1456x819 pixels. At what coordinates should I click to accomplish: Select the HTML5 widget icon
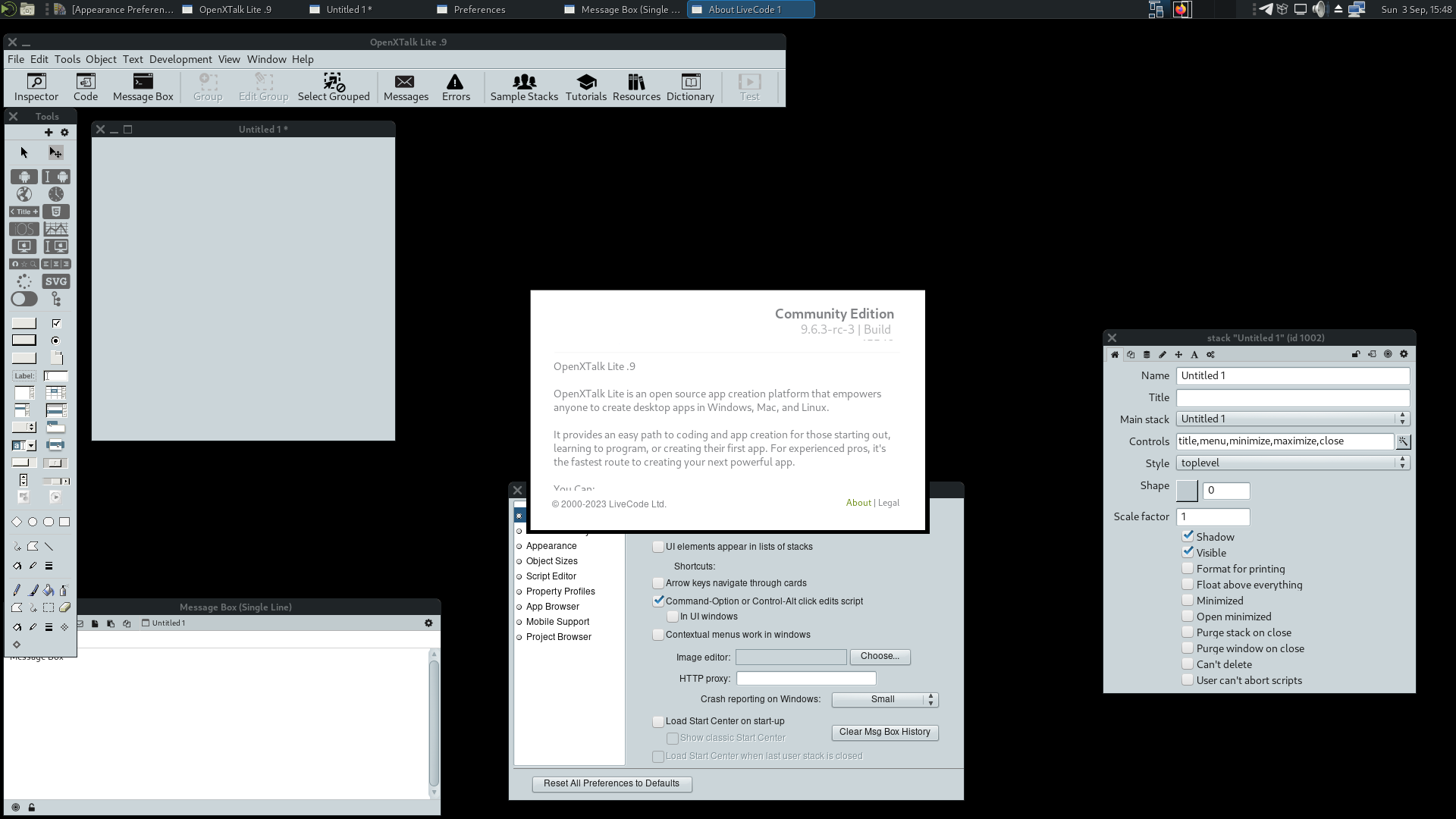click(x=55, y=212)
